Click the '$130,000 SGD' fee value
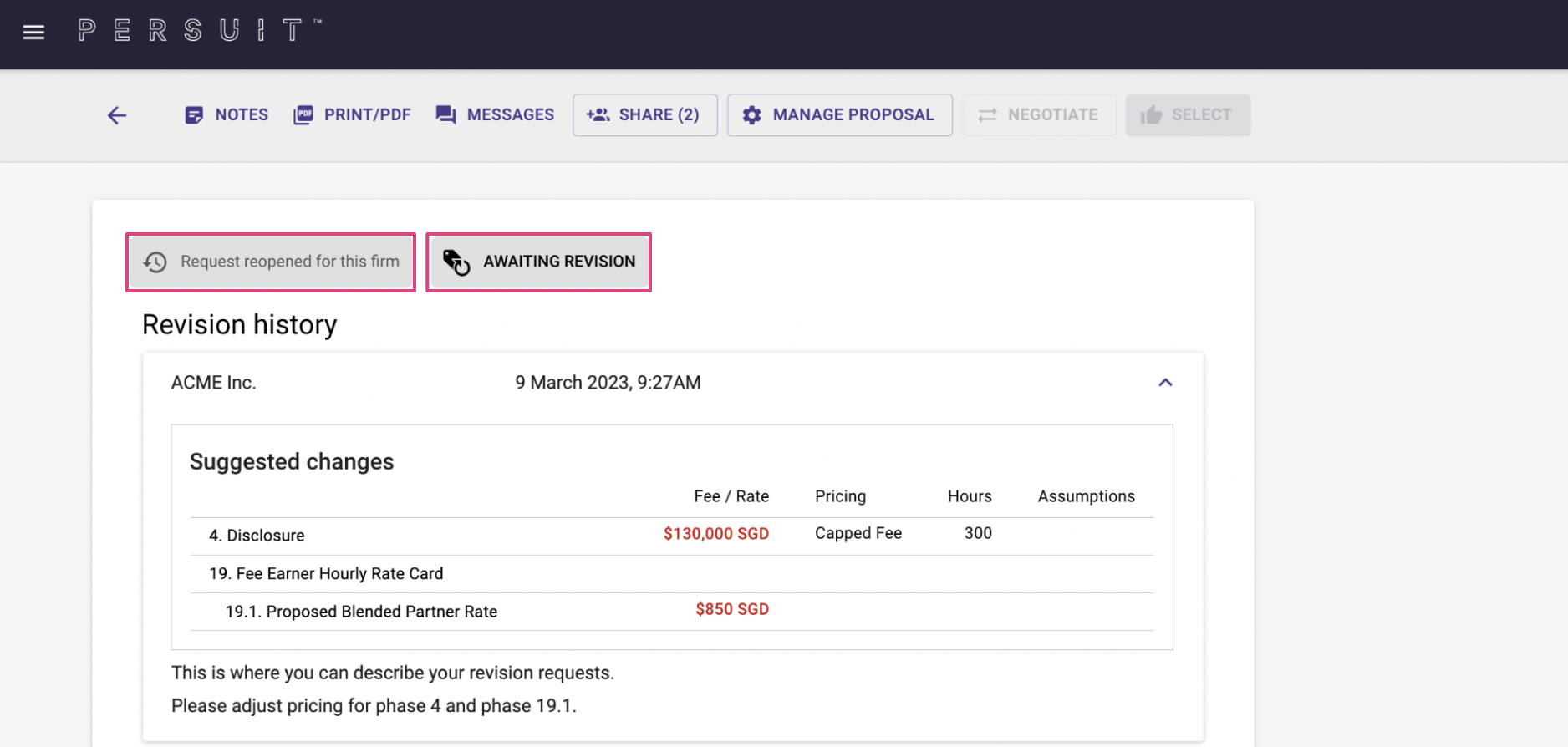This screenshot has width=1568, height=747. 716,534
